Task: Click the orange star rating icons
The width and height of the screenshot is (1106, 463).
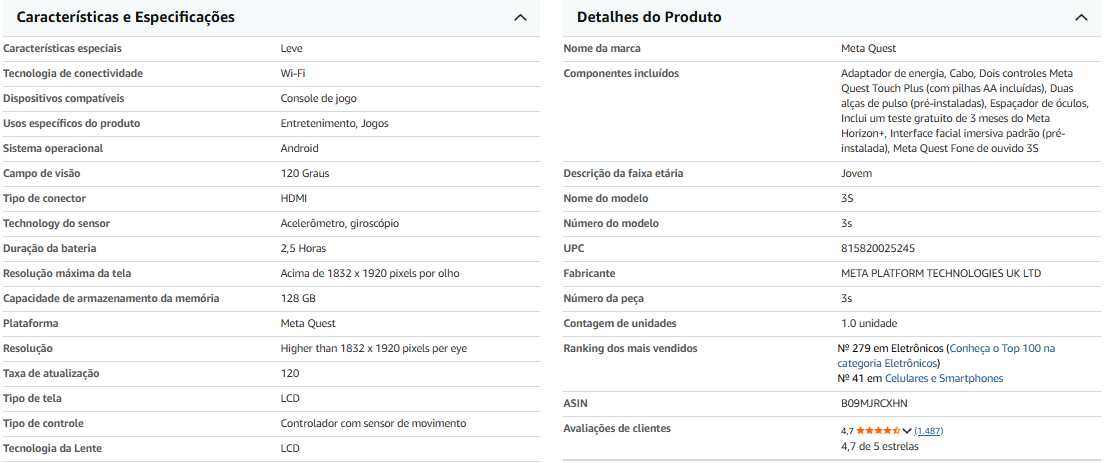Action: point(878,431)
